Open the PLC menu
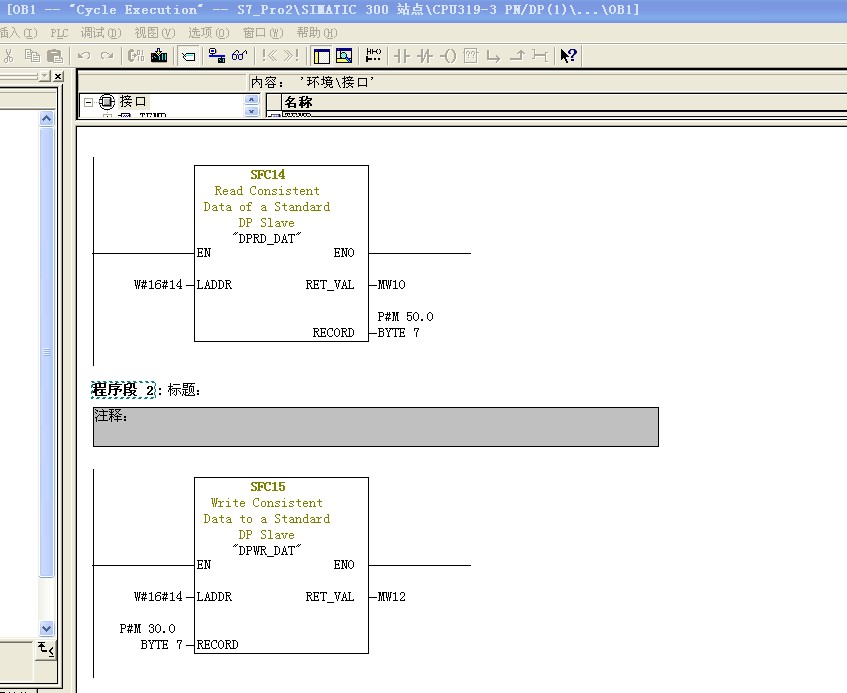This screenshot has height=693, width=847. pyautogui.click(x=59, y=33)
